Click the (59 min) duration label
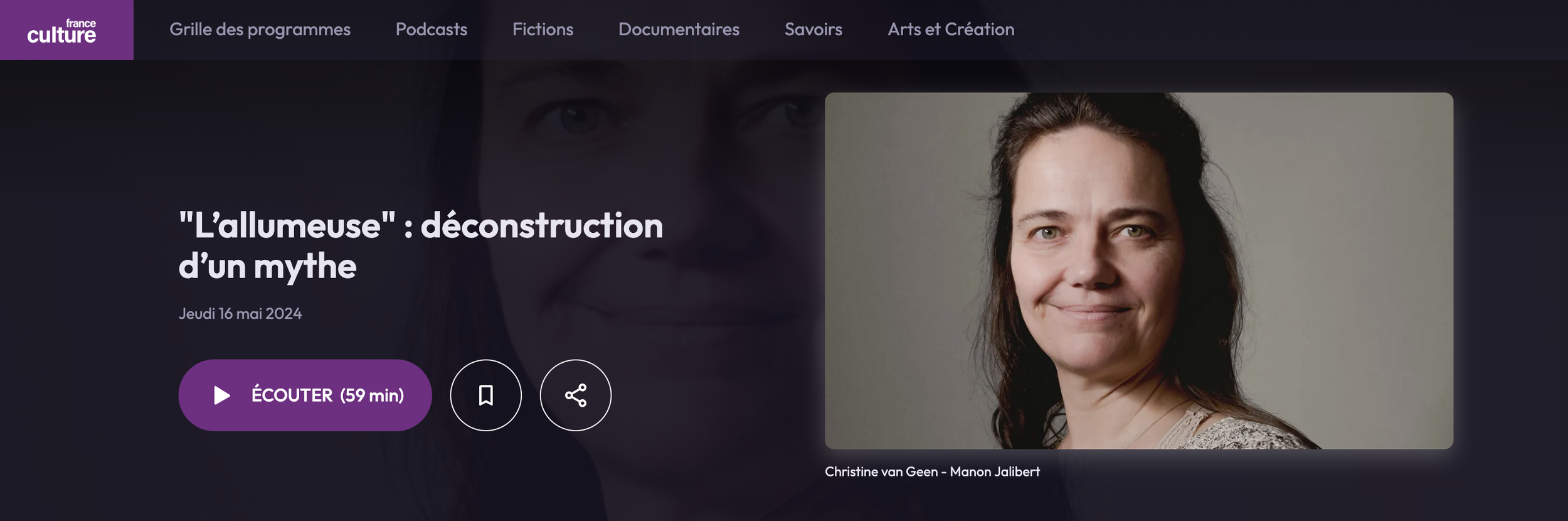 pos(372,395)
